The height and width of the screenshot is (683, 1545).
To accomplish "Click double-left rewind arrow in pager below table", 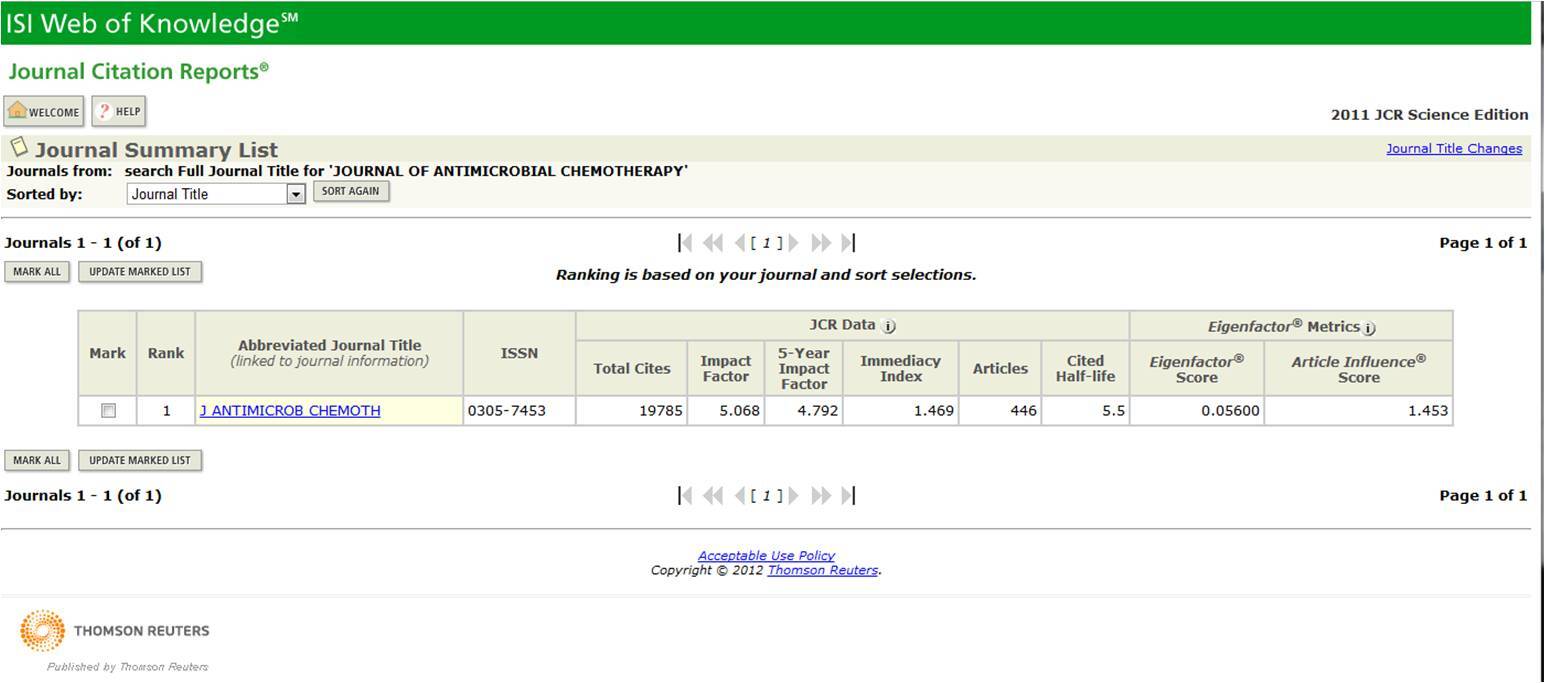I will 712,496.
